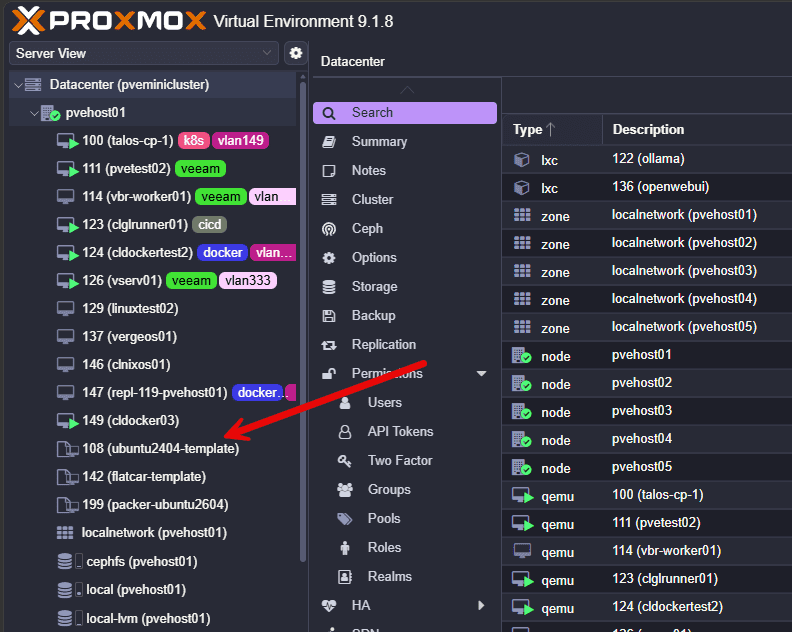This screenshot has height=632, width=792.
Task: Select the node pvehost04 row
Action: pos(647,440)
